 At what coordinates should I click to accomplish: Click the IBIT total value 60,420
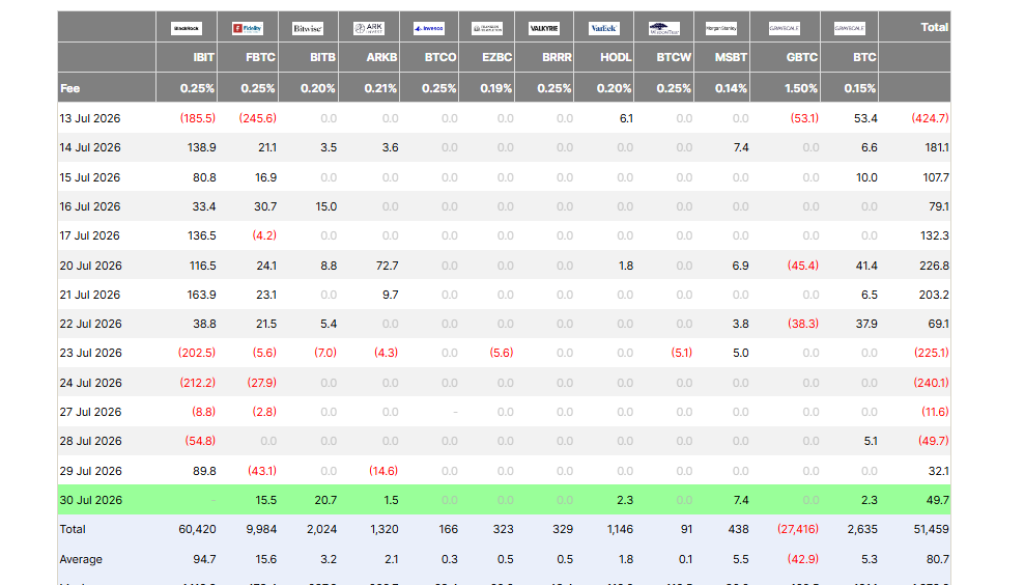(x=197, y=530)
